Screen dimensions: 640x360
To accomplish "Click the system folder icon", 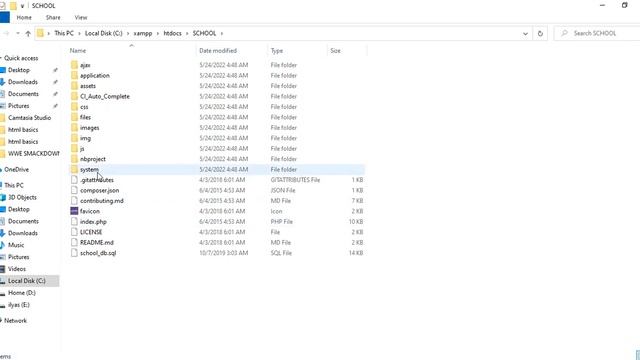I will [x=74, y=169].
